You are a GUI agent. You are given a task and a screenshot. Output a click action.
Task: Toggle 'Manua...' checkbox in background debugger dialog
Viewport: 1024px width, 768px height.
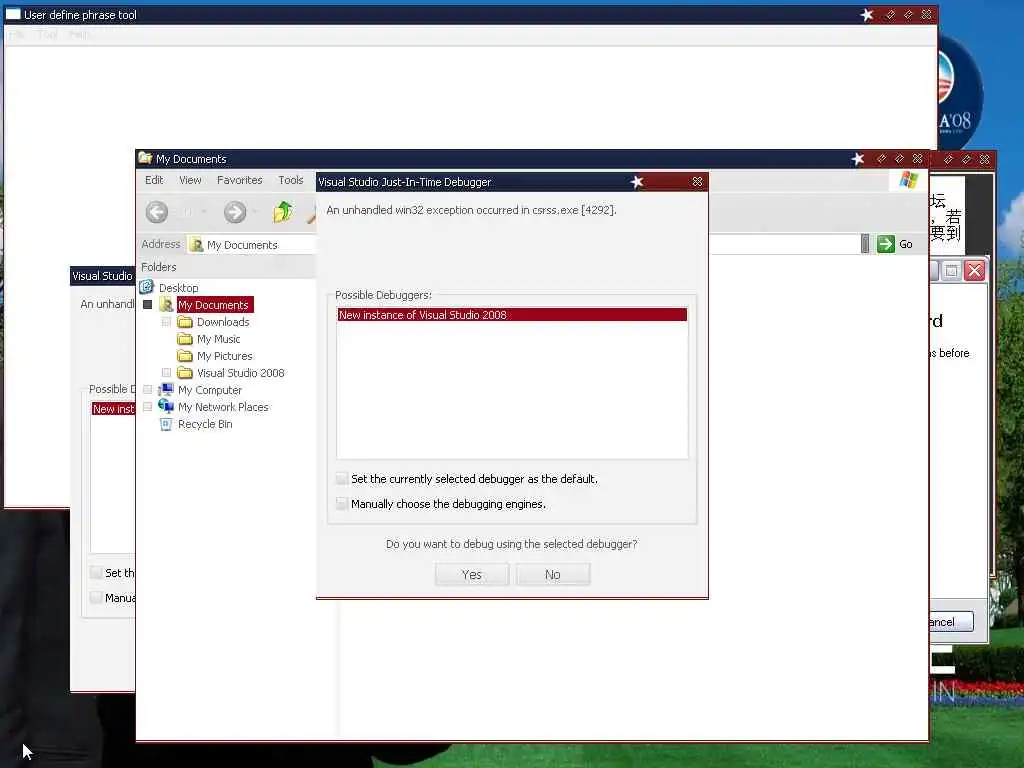pyautogui.click(x=96, y=598)
